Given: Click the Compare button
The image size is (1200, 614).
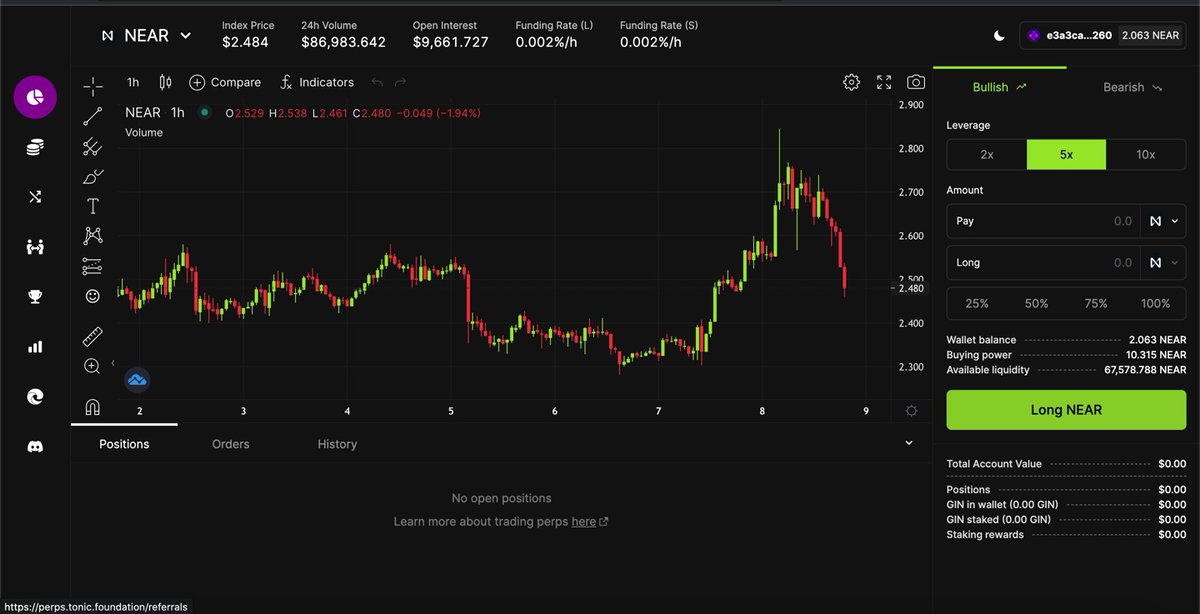Looking at the screenshot, I should (x=225, y=82).
